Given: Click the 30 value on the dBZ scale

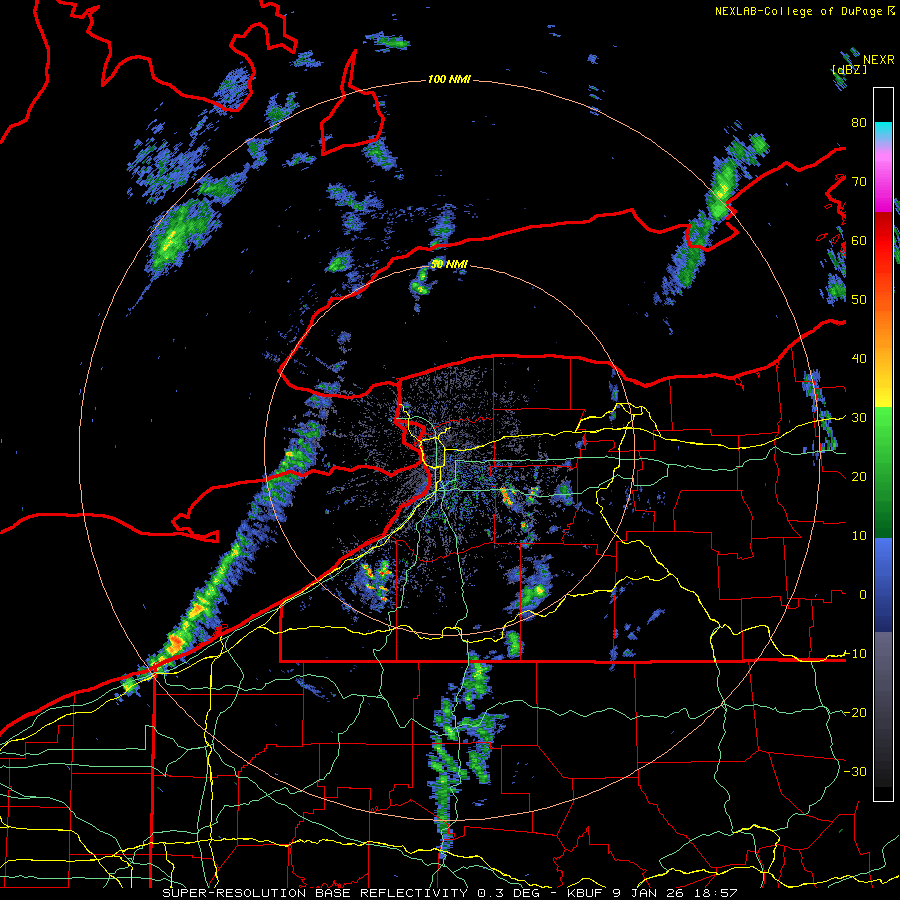Looking at the screenshot, I should pyautogui.click(x=859, y=418).
